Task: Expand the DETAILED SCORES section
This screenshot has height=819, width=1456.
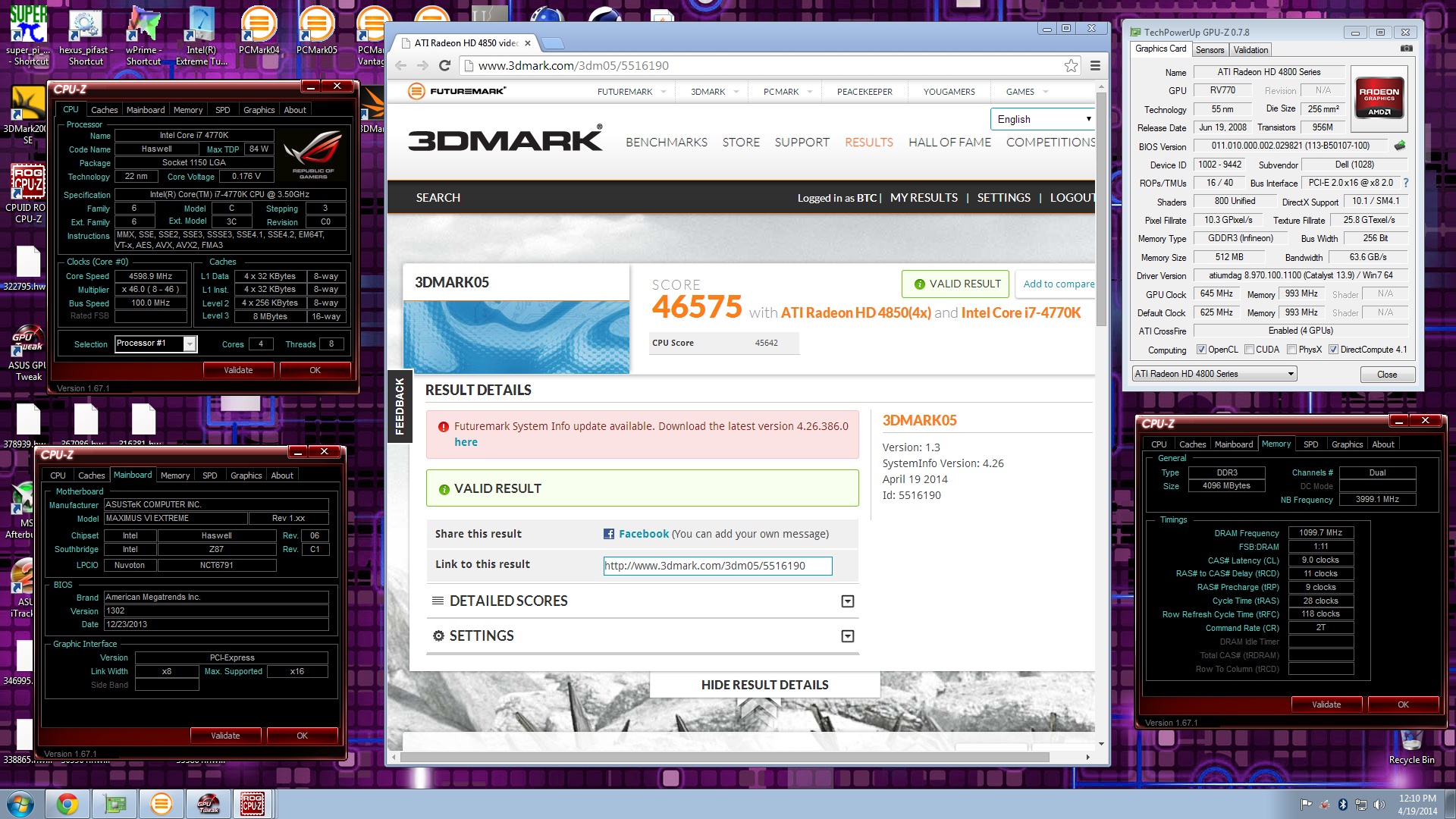Action: (x=848, y=601)
